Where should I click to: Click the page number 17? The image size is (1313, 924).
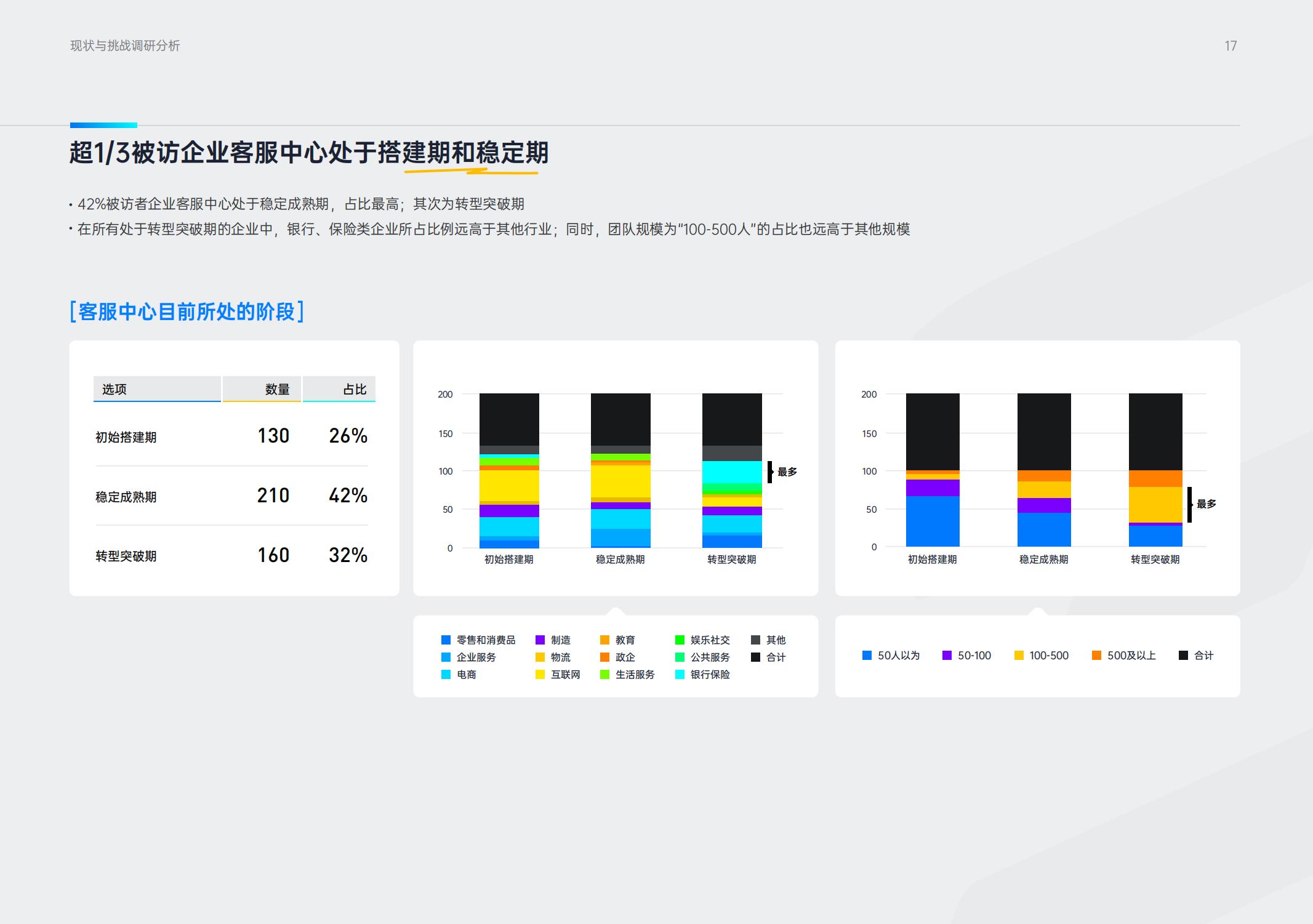click(x=1231, y=46)
